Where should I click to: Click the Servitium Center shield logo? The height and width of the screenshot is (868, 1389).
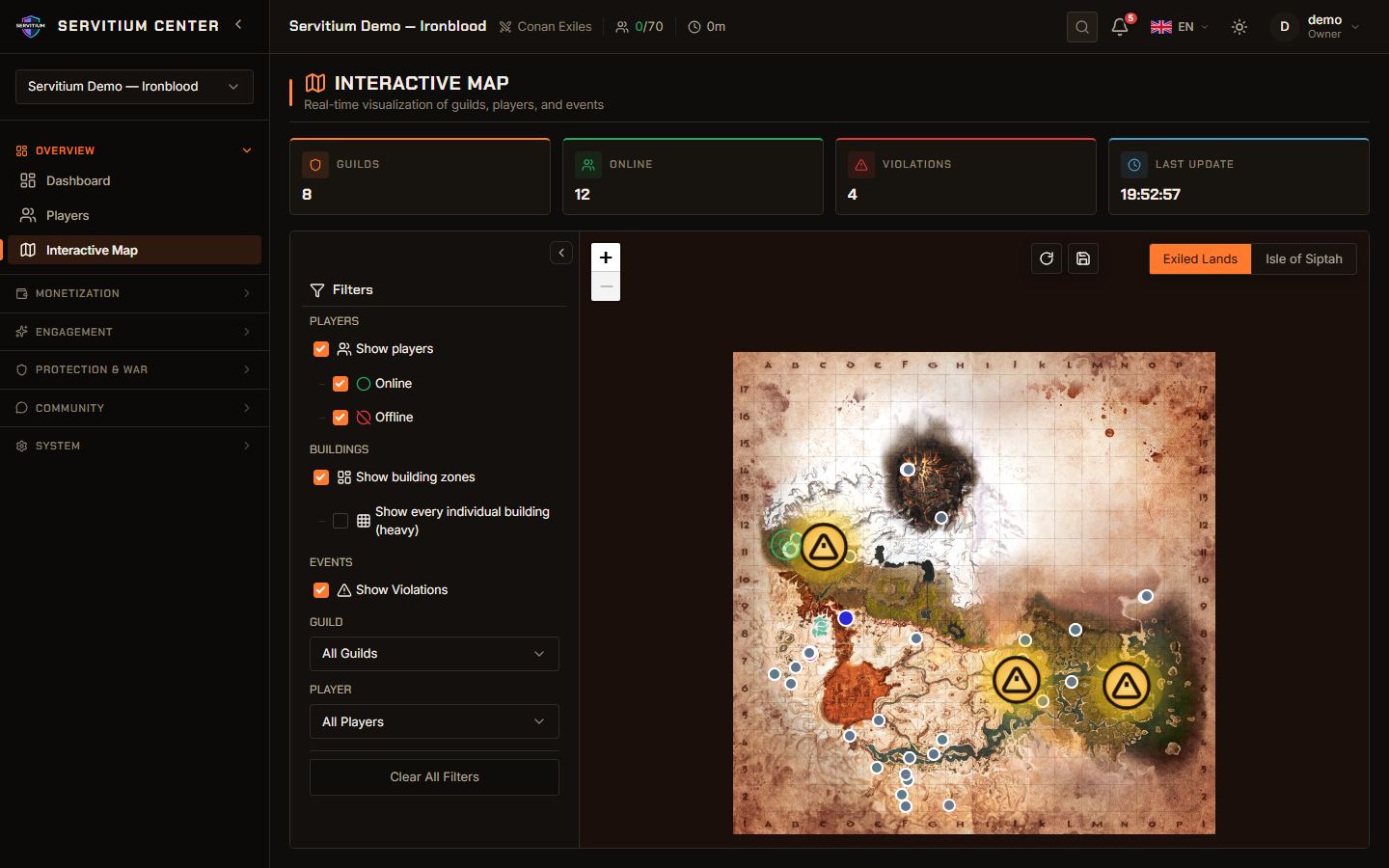point(31,26)
